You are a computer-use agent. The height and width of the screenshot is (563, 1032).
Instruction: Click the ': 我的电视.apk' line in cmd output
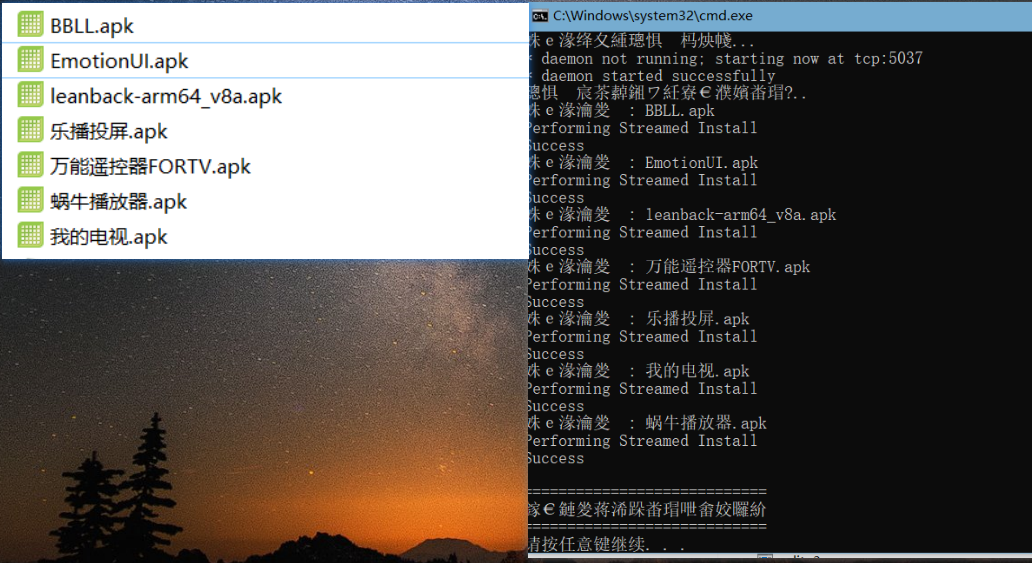638,371
